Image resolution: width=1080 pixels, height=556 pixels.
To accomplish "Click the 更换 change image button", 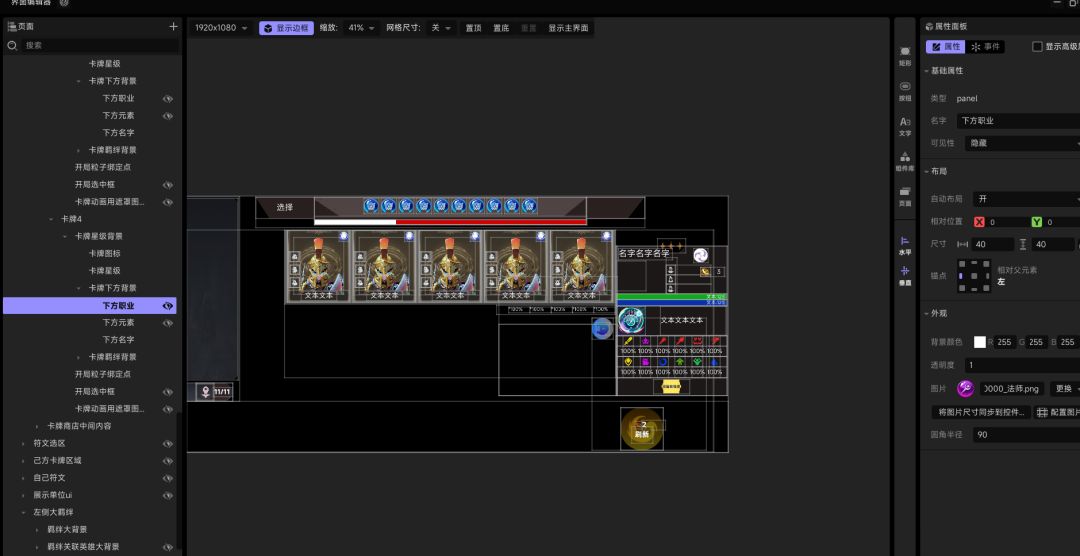I will [1065, 389].
